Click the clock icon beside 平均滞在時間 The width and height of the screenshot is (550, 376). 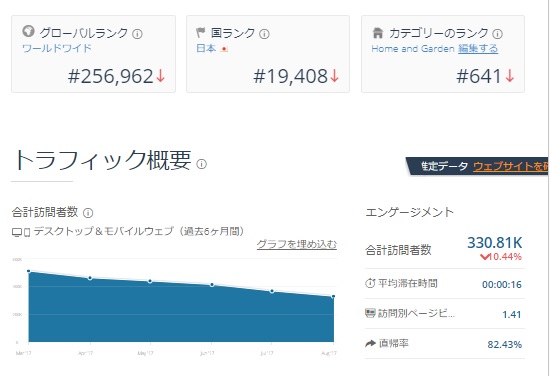[x=370, y=283]
